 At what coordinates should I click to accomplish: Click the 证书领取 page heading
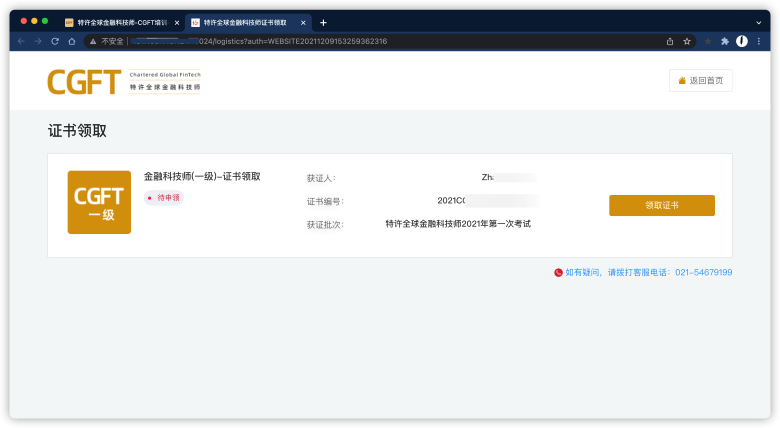[x=77, y=131]
